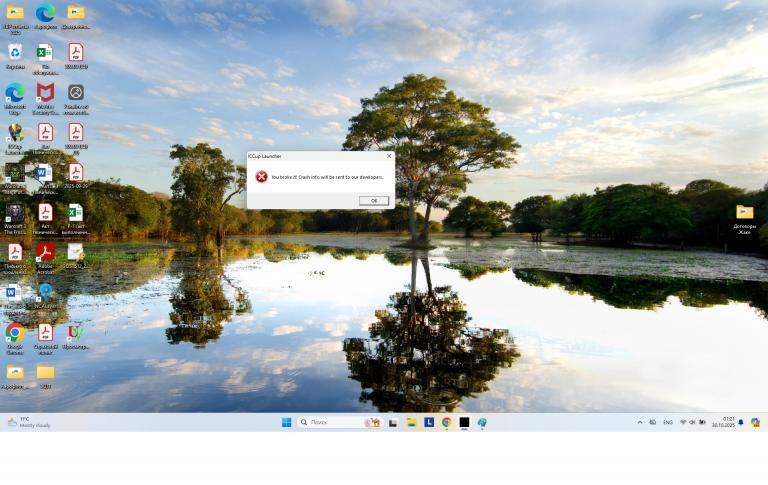The width and height of the screenshot is (768, 485).
Task: Open the Recycle Bin on the desktop
Action: [x=15, y=56]
